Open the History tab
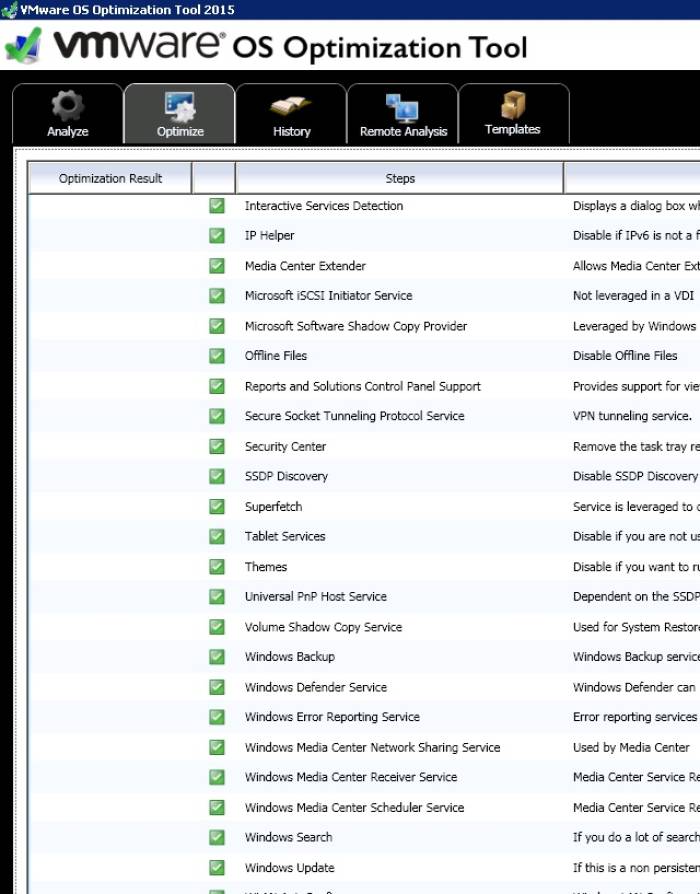Screen dimensions: 700x894 [291, 113]
